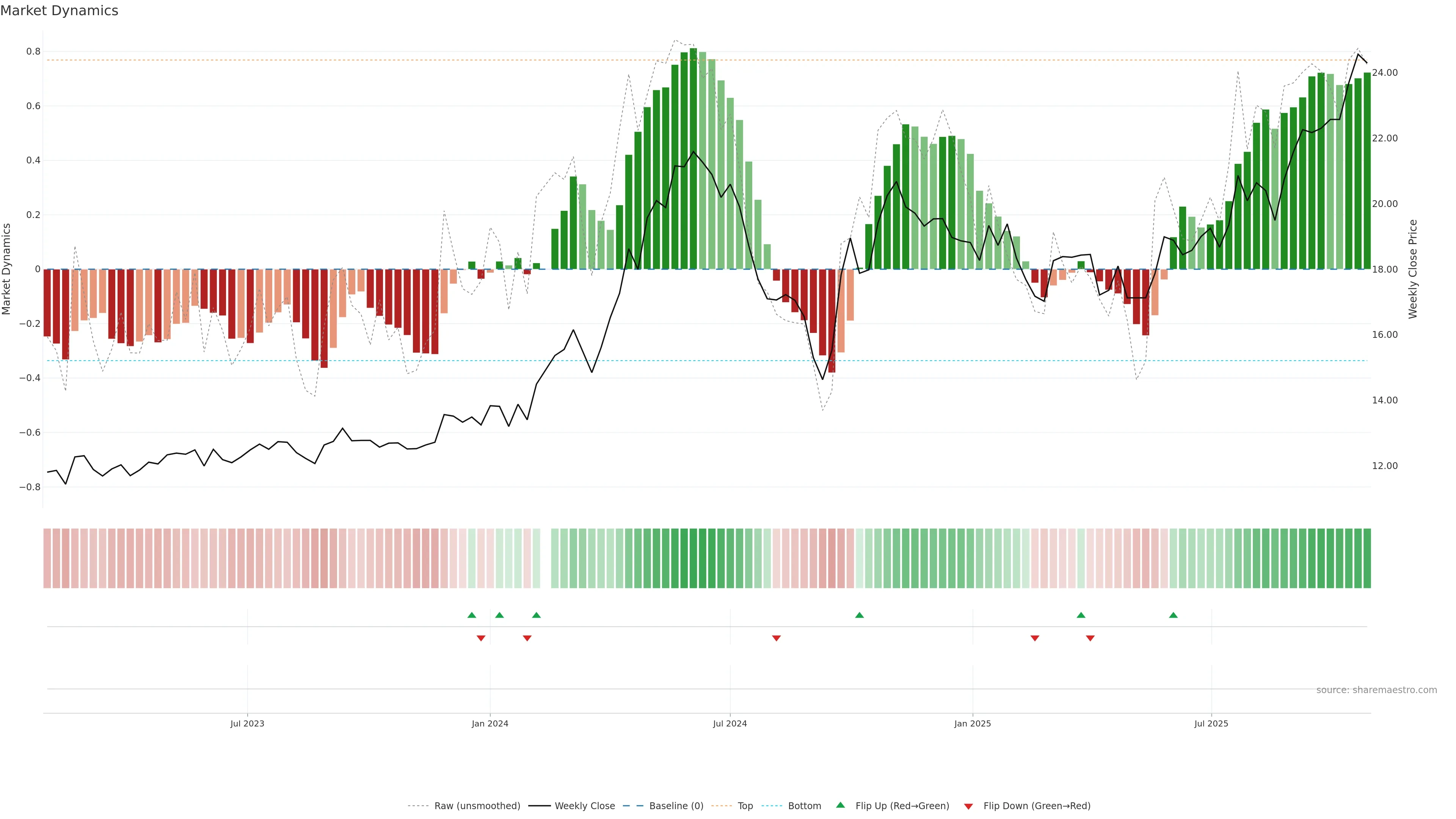This screenshot has width=1456, height=819.
Task: Click the Jul 2025 x-axis label
Action: click(x=1211, y=723)
